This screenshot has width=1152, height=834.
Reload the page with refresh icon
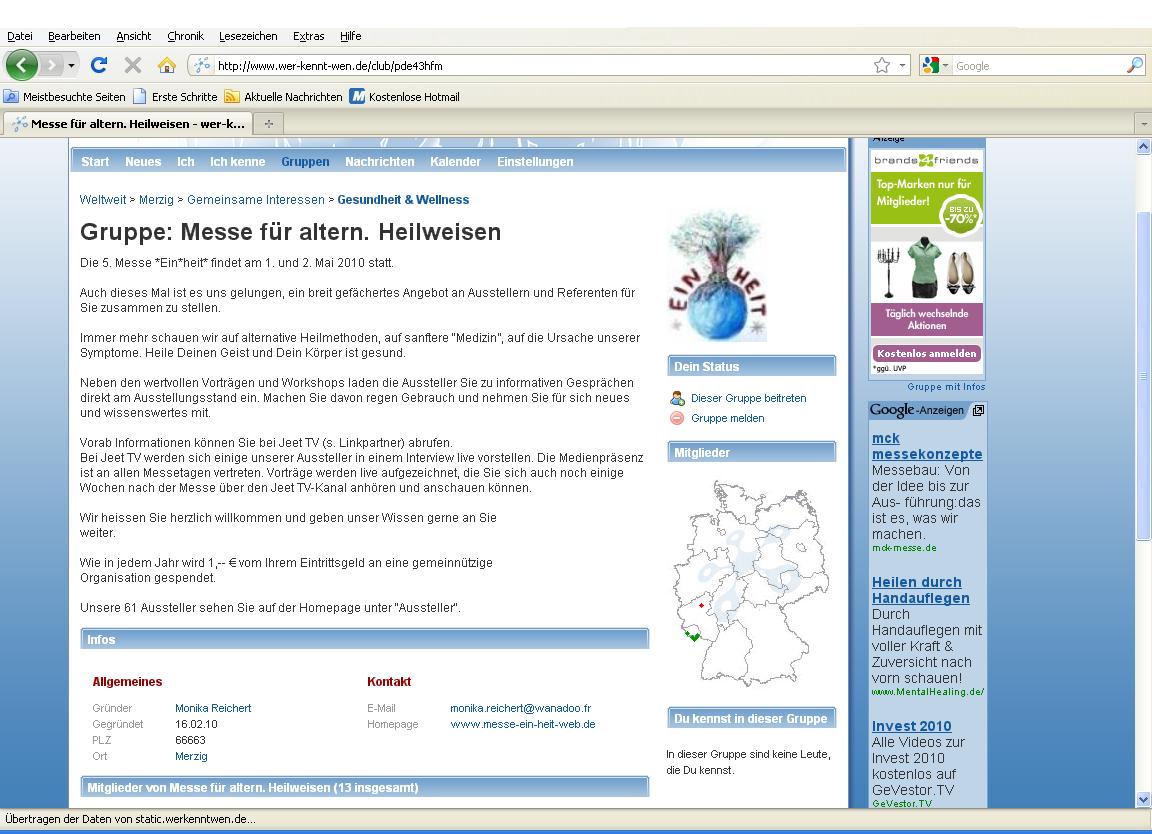pos(98,65)
